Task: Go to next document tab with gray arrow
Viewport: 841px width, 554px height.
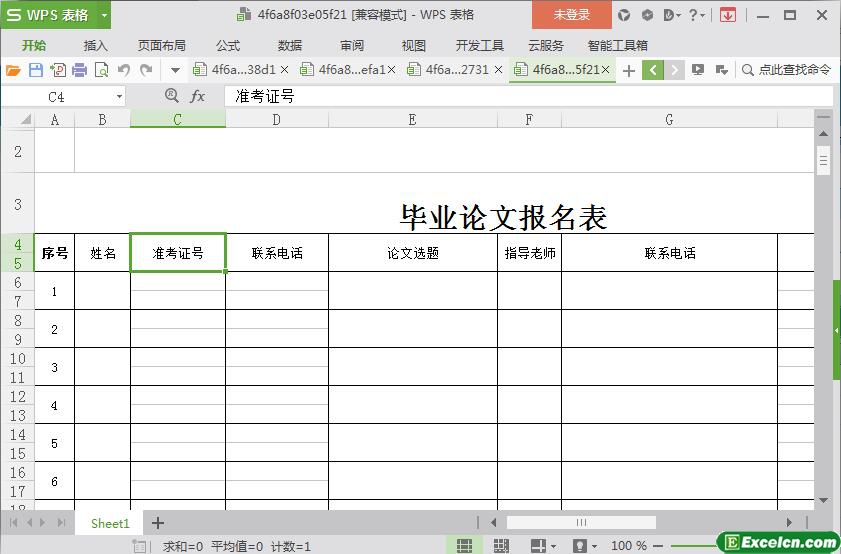Action: point(674,70)
